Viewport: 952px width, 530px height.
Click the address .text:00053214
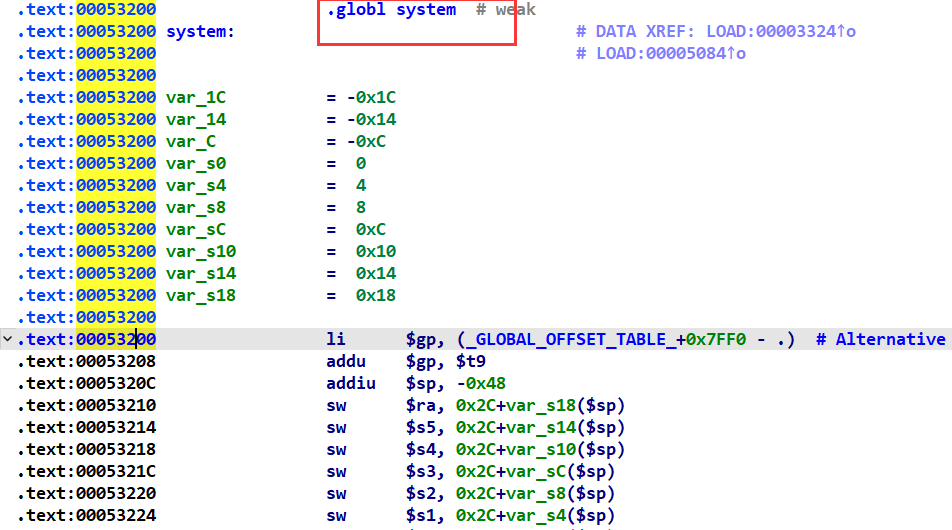[x=87, y=427]
